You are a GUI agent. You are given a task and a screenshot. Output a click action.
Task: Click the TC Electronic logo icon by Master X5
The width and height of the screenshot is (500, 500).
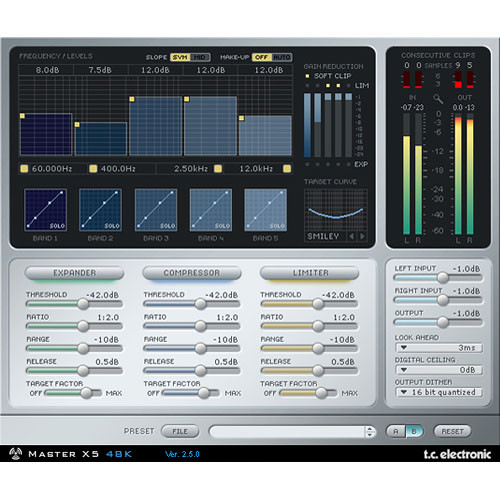15,454
